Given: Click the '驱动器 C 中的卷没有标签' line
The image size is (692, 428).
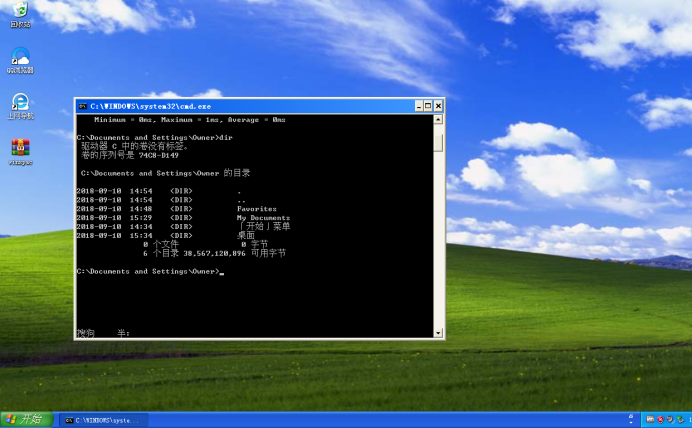Looking at the screenshot, I should (x=135, y=146).
